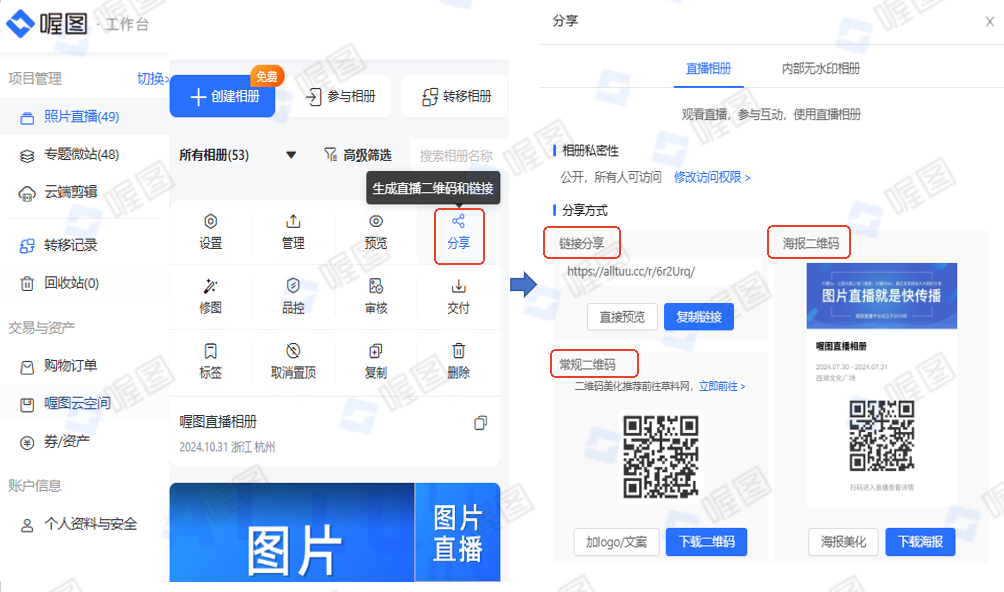Click the 复制链接 button
This screenshot has width=1004, height=592.
(699, 317)
